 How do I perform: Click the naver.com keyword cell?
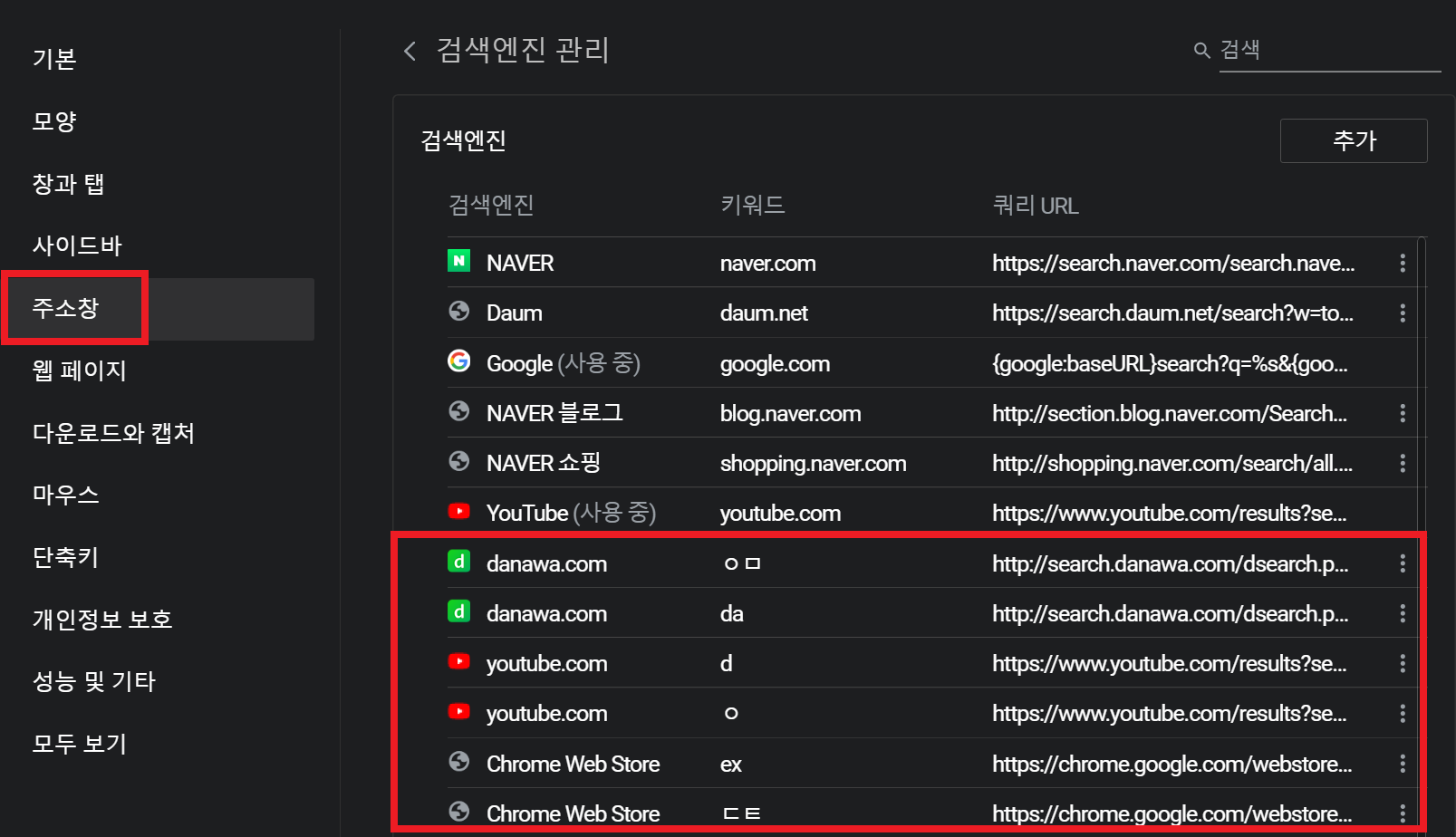[768, 263]
